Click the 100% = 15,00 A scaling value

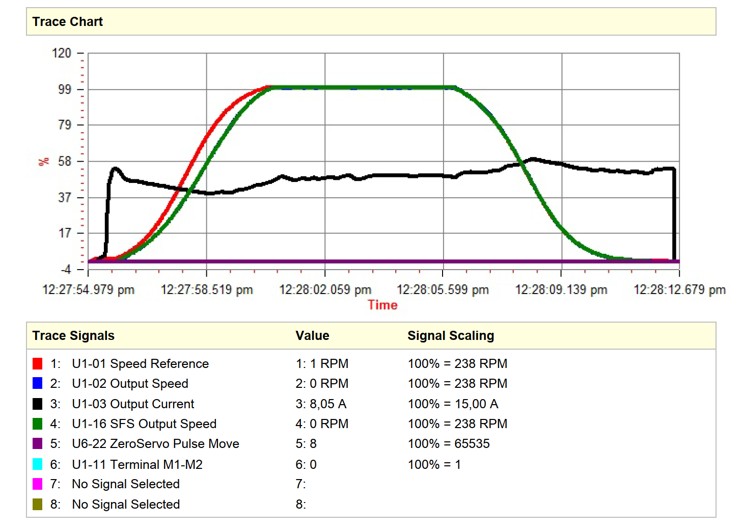(x=454, y=404)
